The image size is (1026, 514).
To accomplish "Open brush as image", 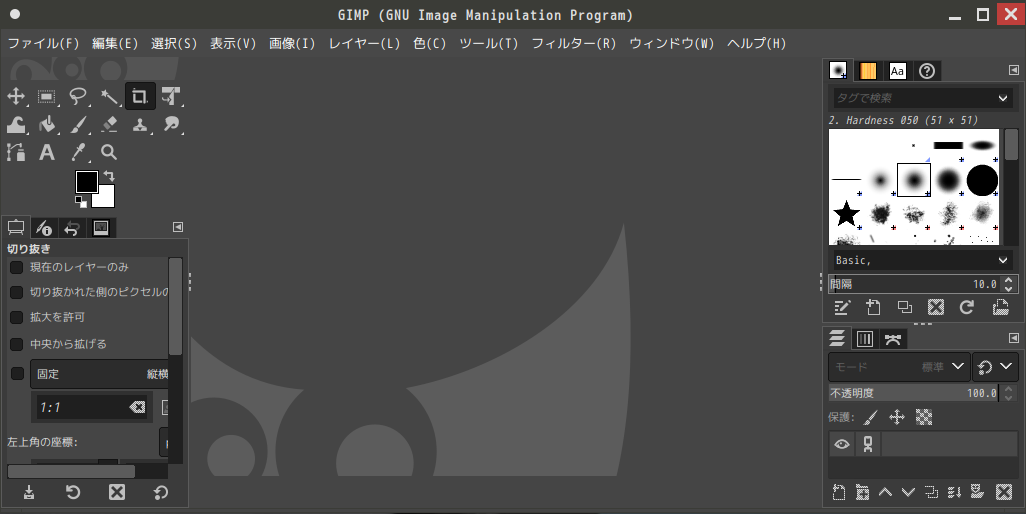I will point(1000,307).
